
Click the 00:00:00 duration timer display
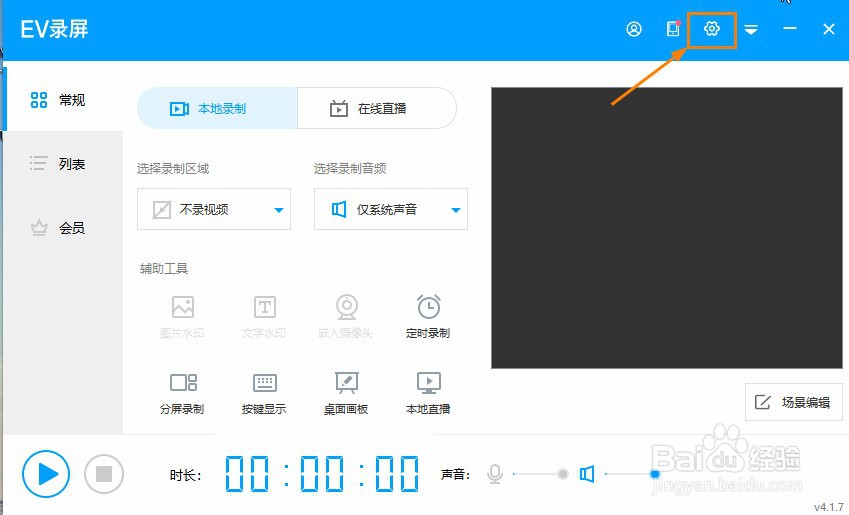[322, 474]
